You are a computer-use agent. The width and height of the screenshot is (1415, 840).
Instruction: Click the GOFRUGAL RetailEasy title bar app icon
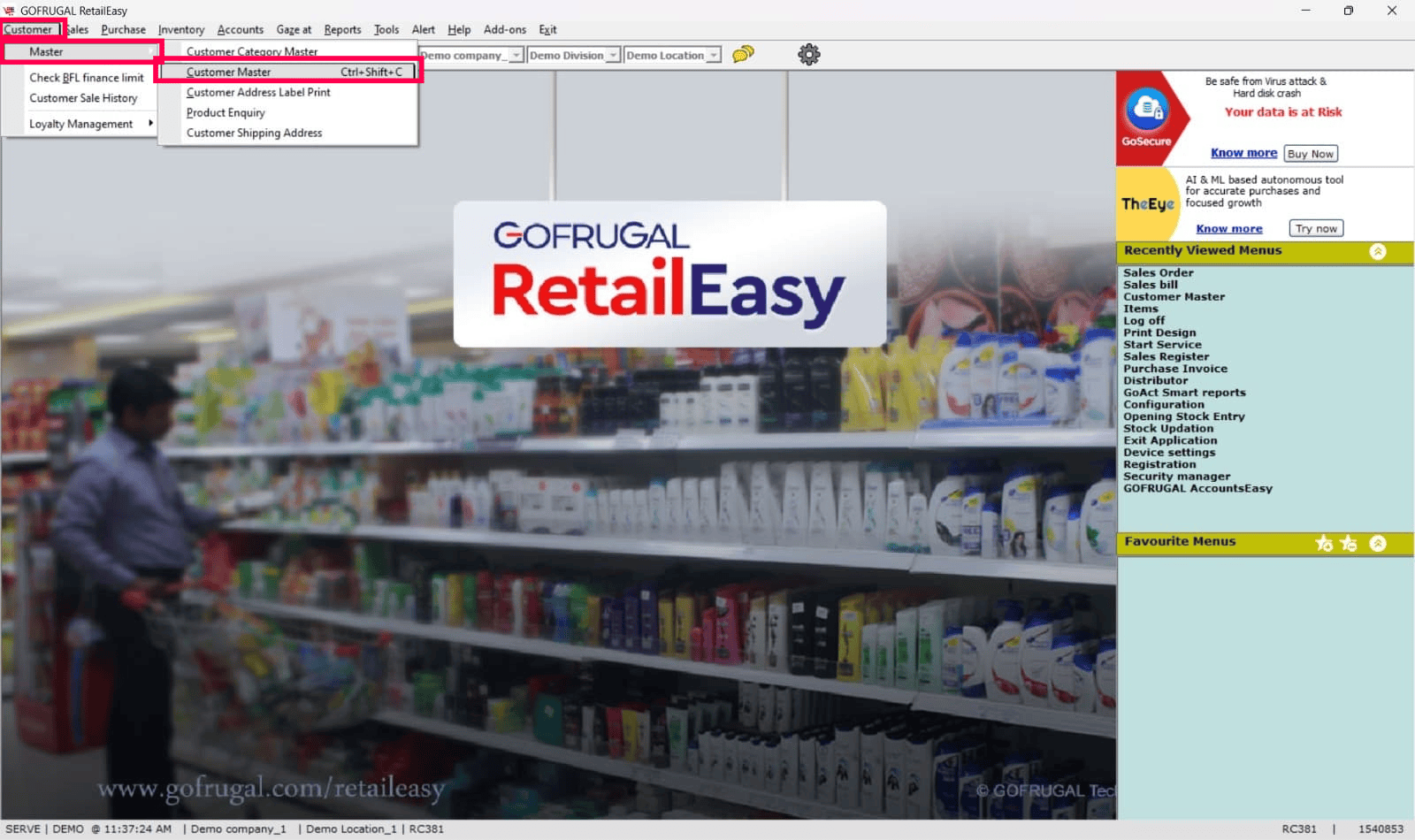pos(10,11)
